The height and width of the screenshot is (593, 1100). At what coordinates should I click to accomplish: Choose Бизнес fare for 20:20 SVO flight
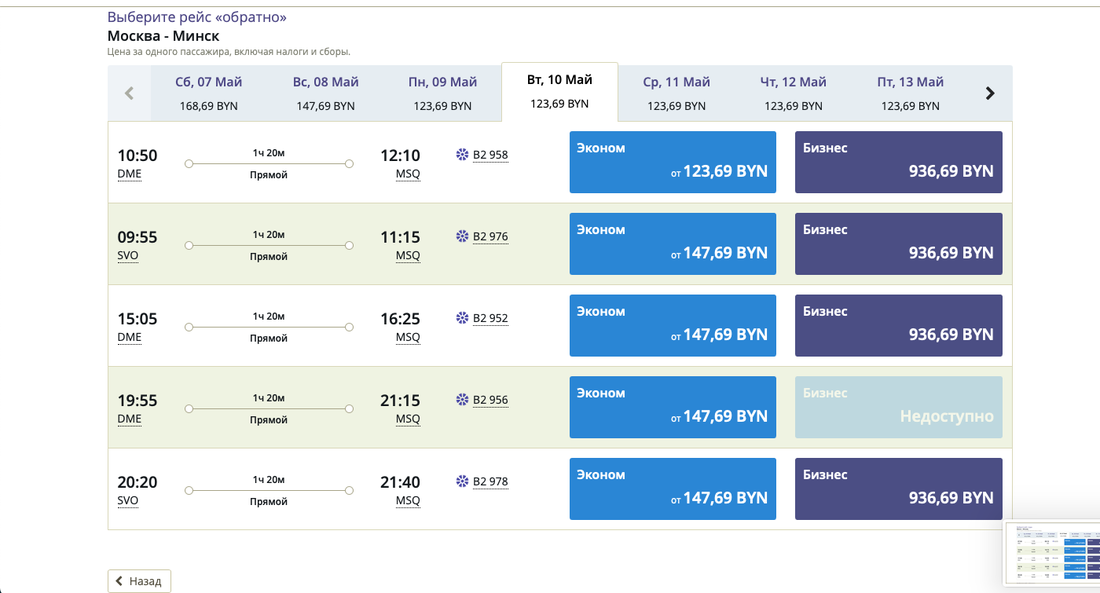point(898,489)
